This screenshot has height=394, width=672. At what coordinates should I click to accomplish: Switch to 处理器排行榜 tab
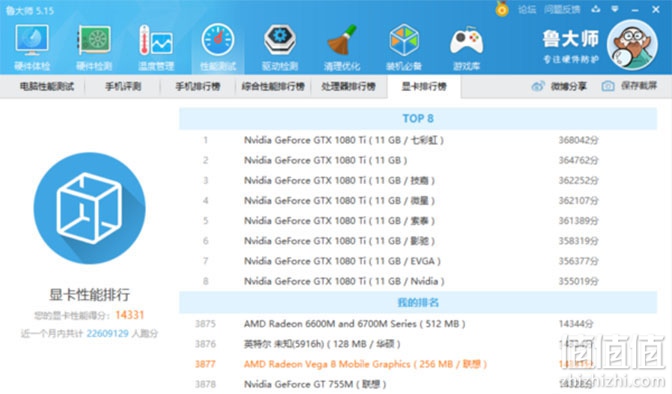tap(348, 87)
